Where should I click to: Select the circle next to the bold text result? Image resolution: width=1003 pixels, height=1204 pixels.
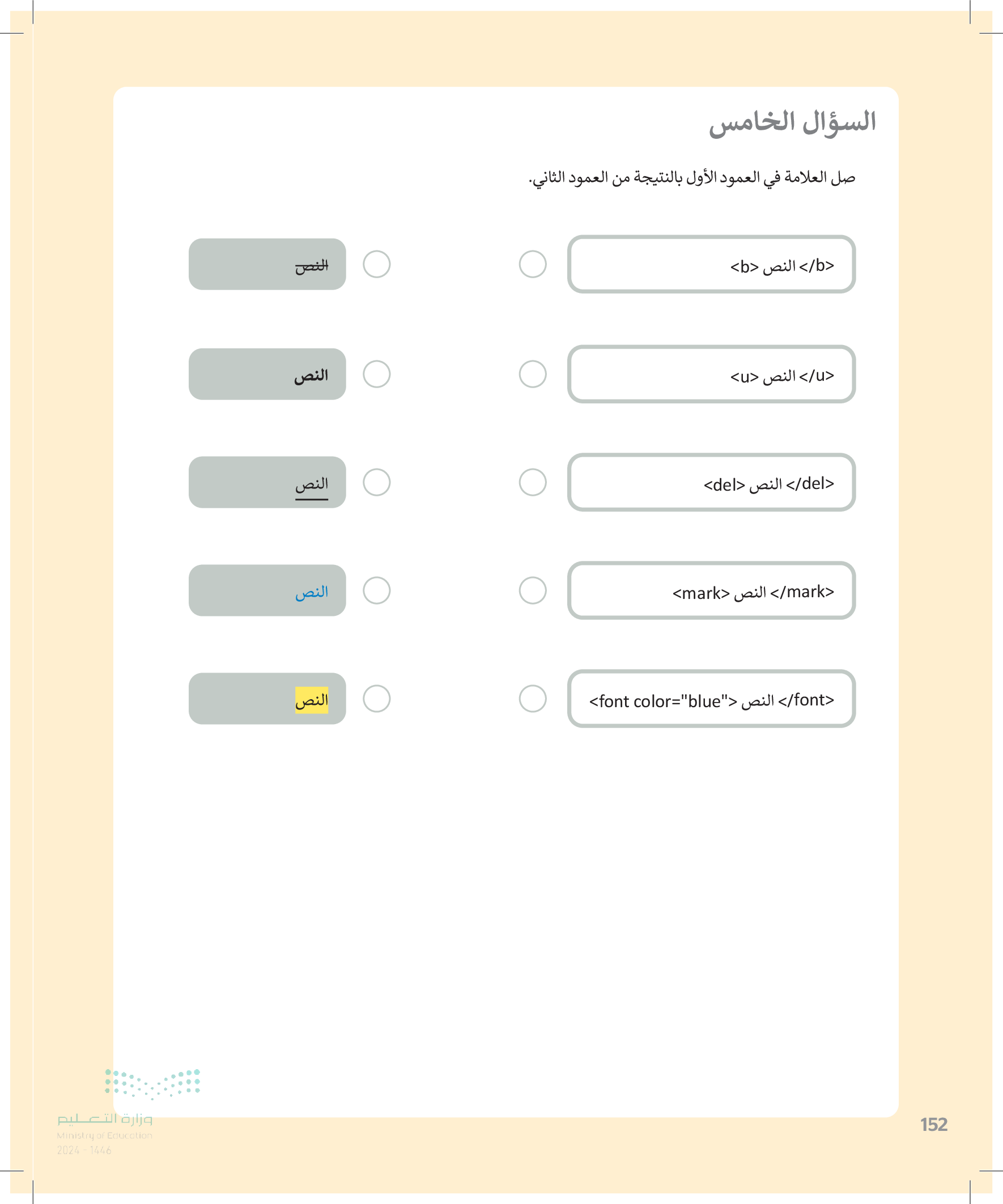point(377,374)
